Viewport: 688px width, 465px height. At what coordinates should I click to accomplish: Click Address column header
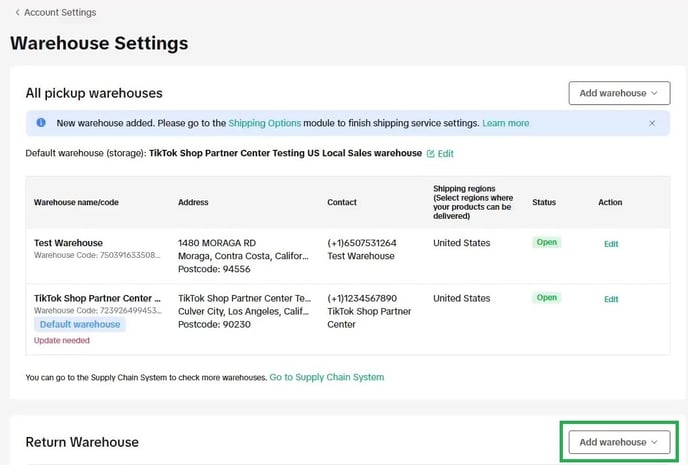coord(193,202)
